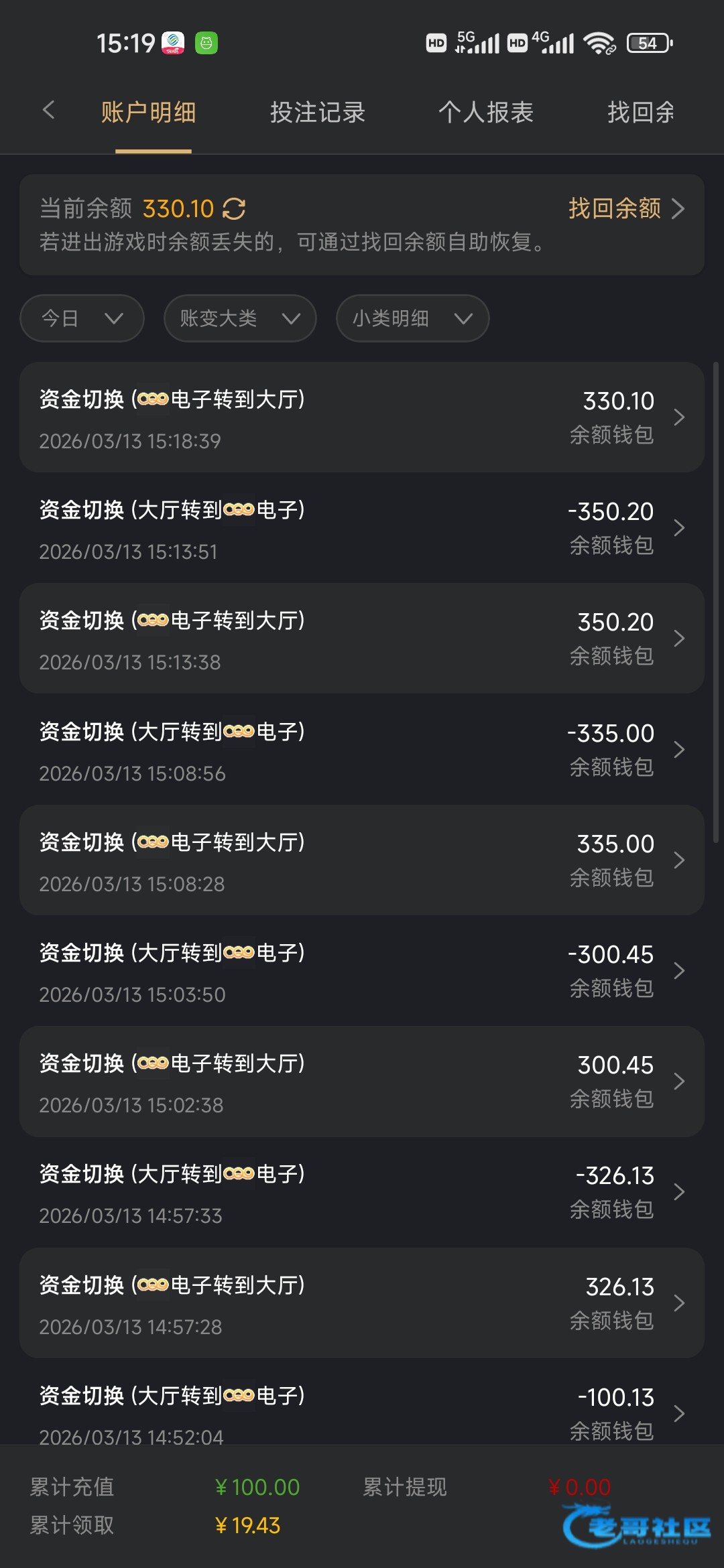Switch to the 个人报表 tab
724x1568 pixels.
[486, 113]
